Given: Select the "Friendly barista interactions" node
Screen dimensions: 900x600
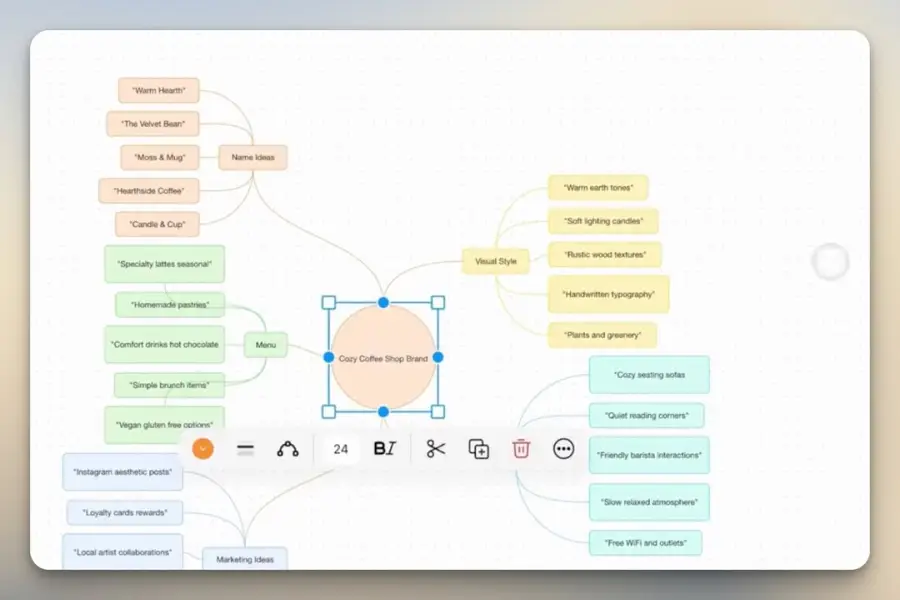Looking at the screenshot, I should click(x=649, y=455).
